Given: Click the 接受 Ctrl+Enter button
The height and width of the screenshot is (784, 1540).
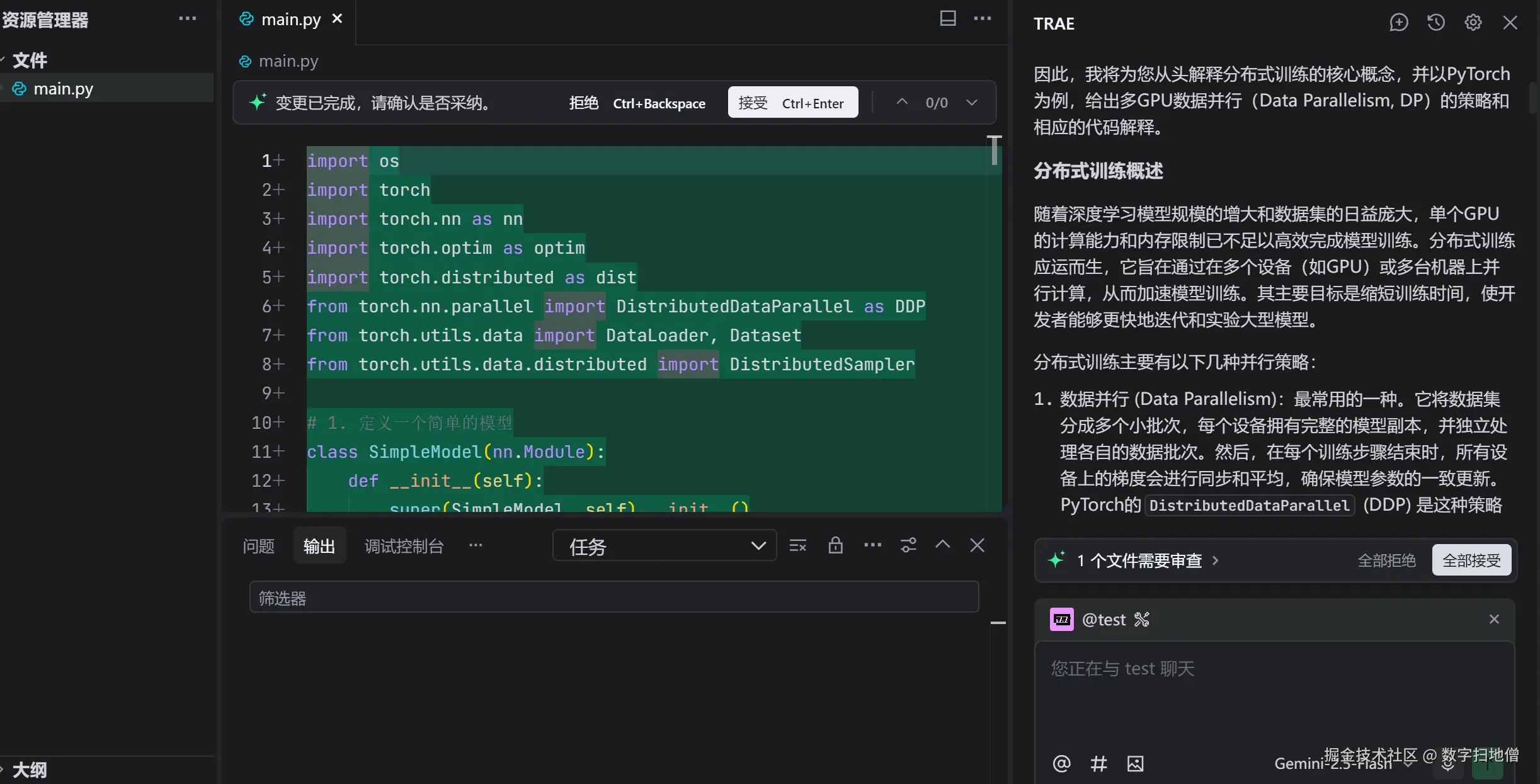Looking at the screenshot, I should click(792, 103).
